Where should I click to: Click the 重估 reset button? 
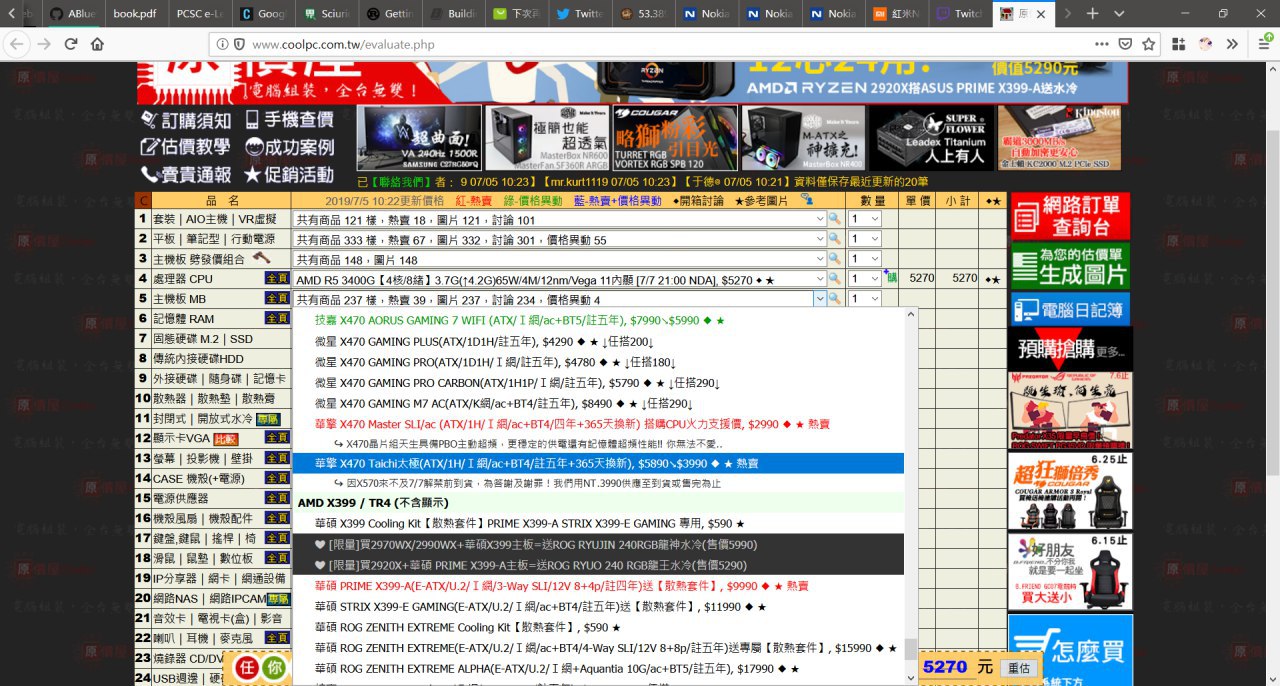tap(1018, 668)
